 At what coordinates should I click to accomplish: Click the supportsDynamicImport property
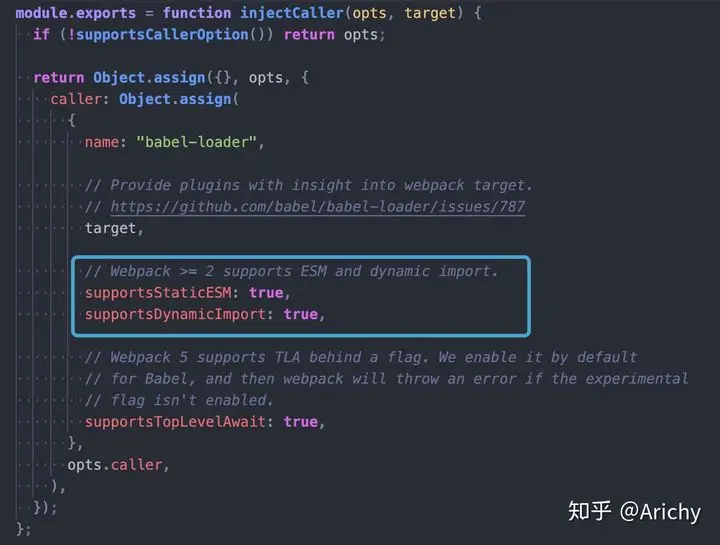click(175, 315)
